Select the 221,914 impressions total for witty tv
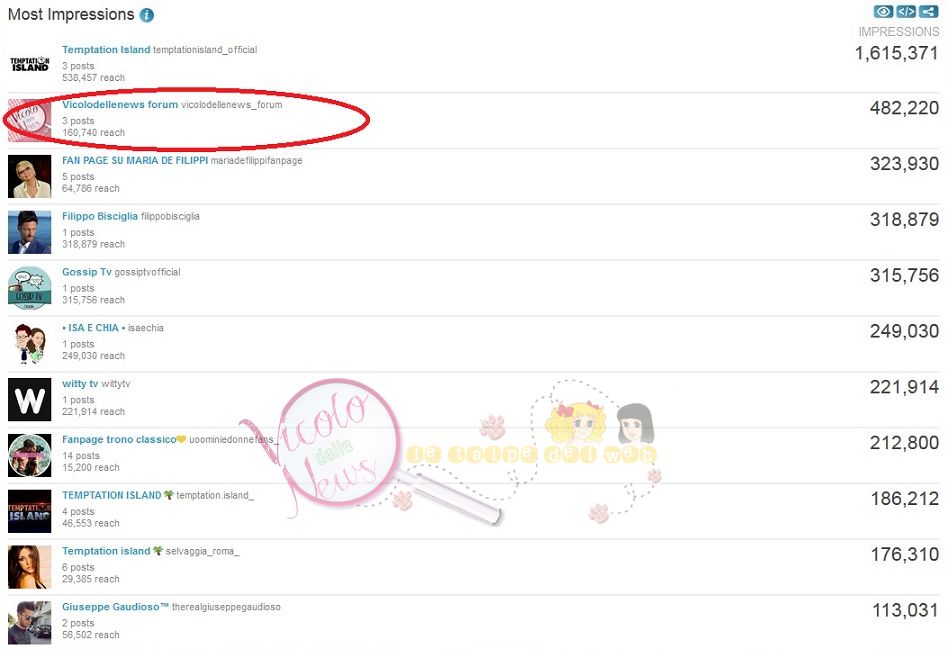 pyautogui.click(x=904, y=387)
